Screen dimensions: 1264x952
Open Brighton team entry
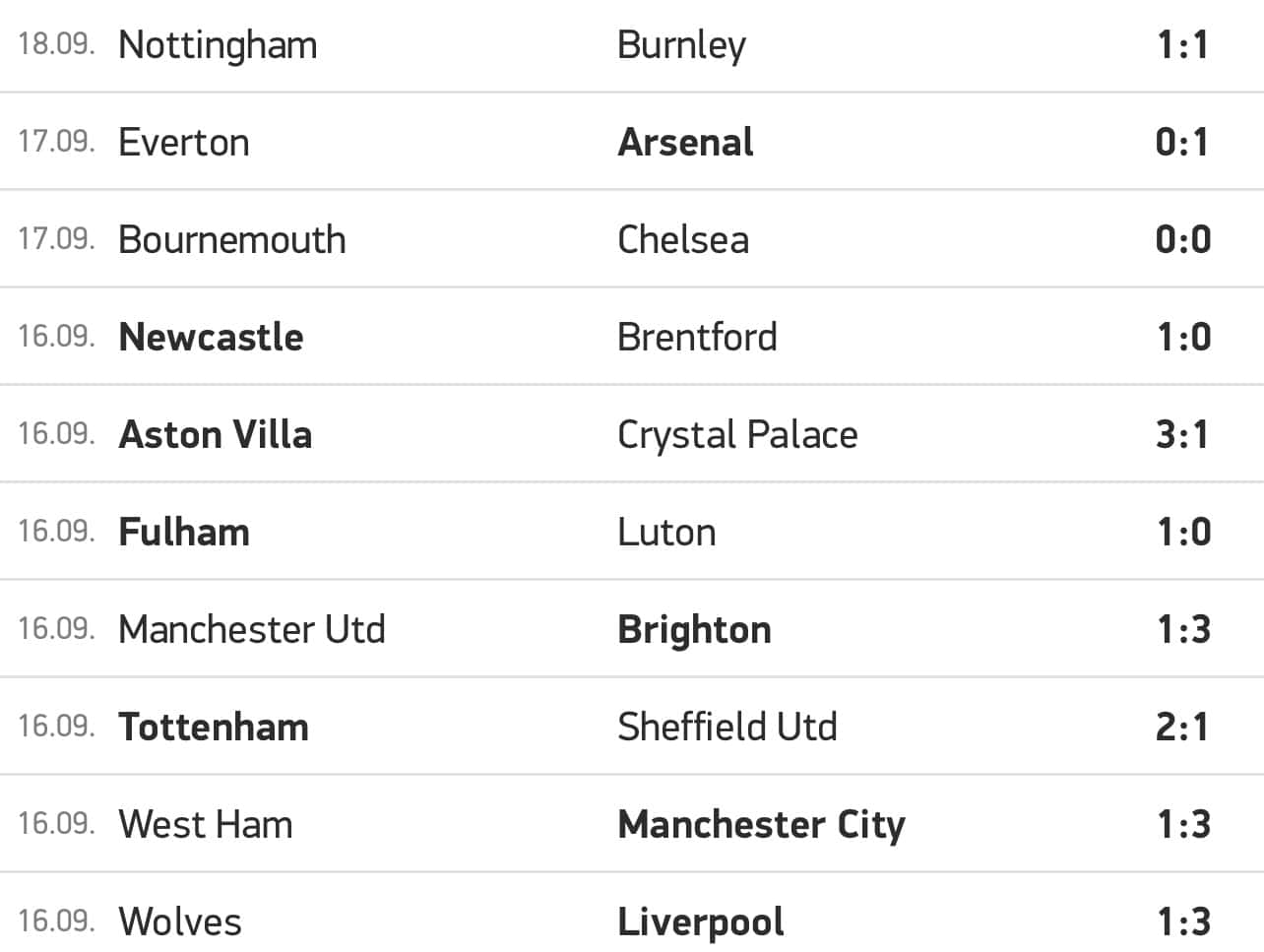click(694, 630)
